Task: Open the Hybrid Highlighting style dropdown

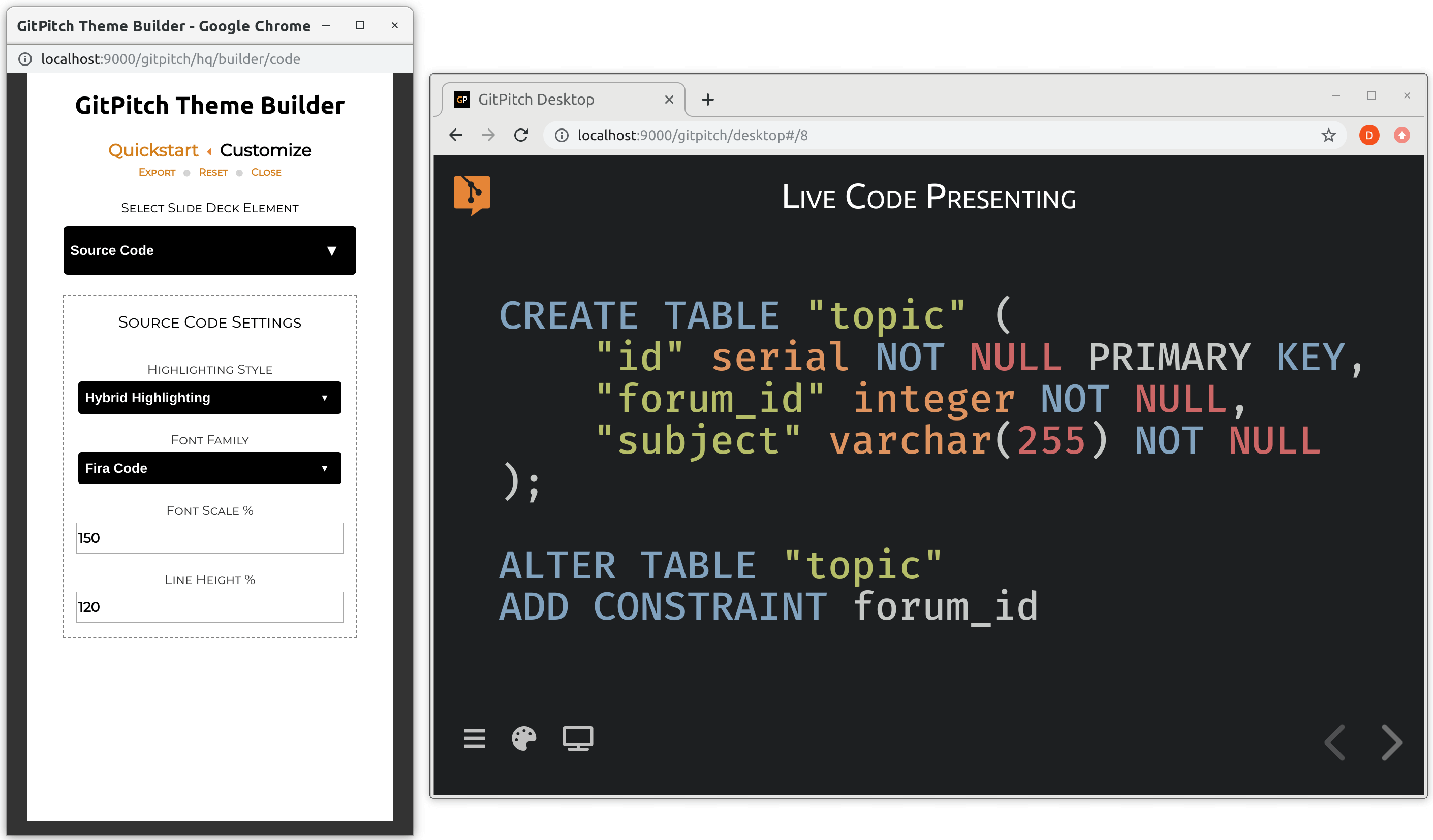Action: (210, 398)
